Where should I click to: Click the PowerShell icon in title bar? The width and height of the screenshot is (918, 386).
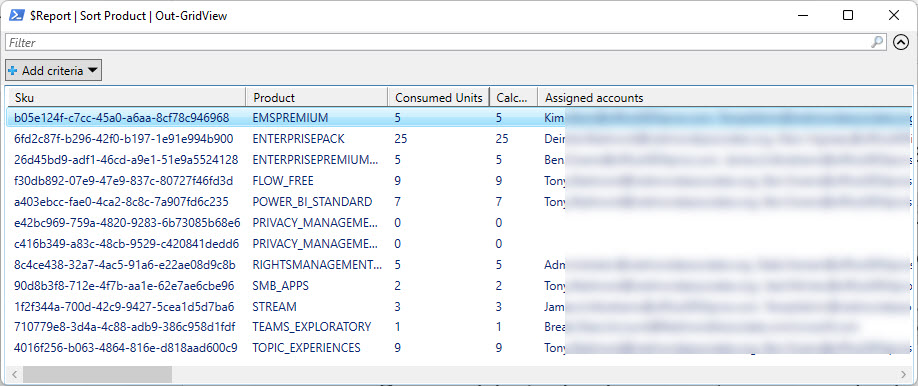point(16,16)
